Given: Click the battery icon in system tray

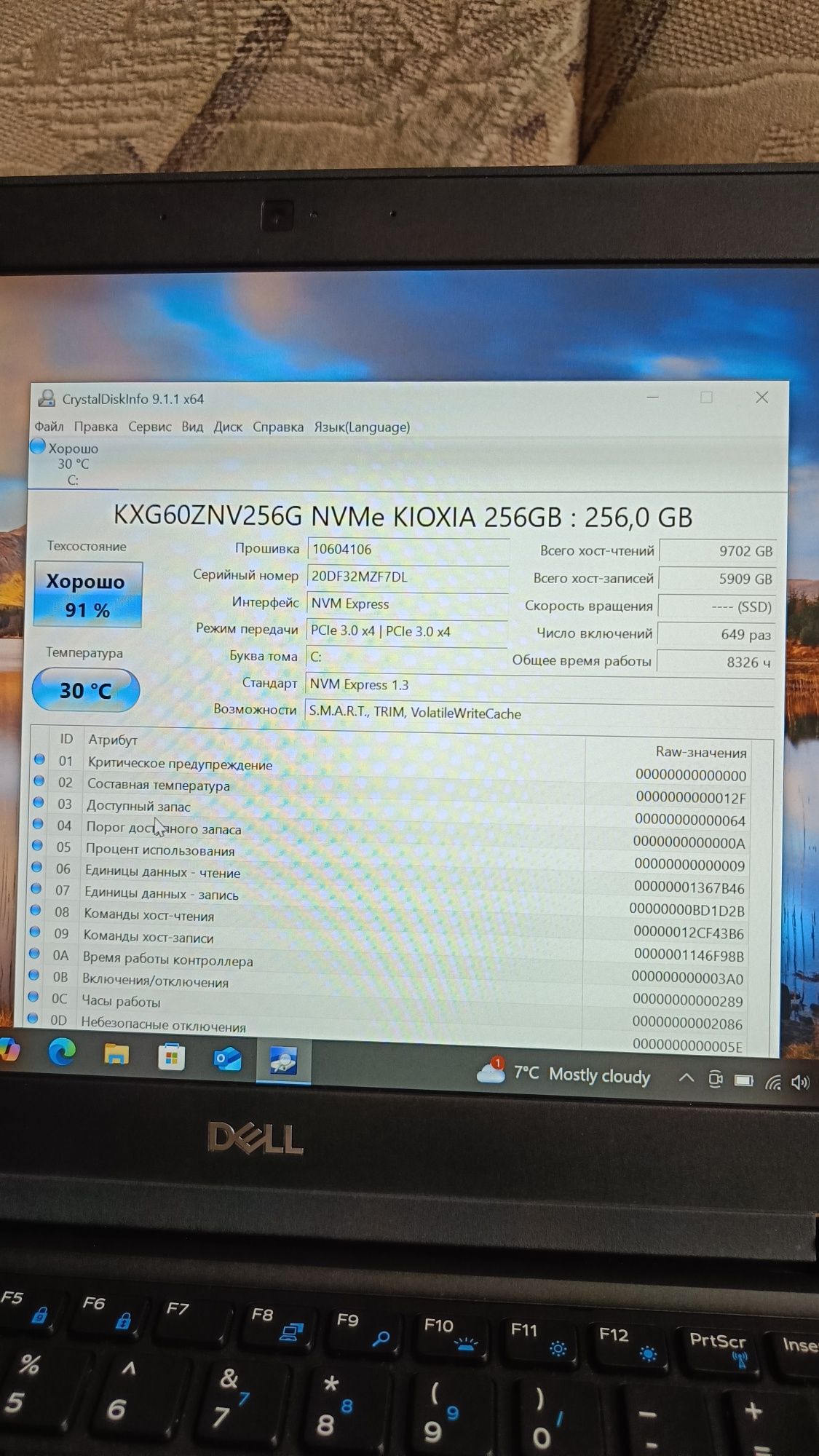Looking at the screenshot, I should click(x=744, y=1080).
